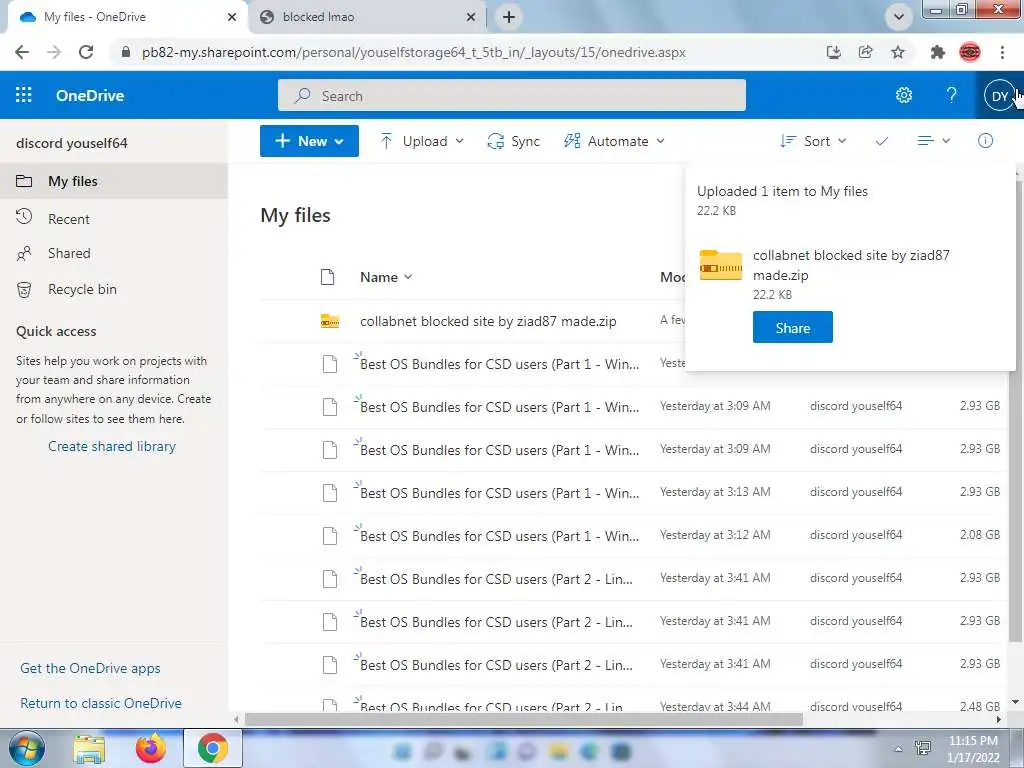Go back in browser
This screenshot has height=768, width=1024.
(x=22, y=52)
